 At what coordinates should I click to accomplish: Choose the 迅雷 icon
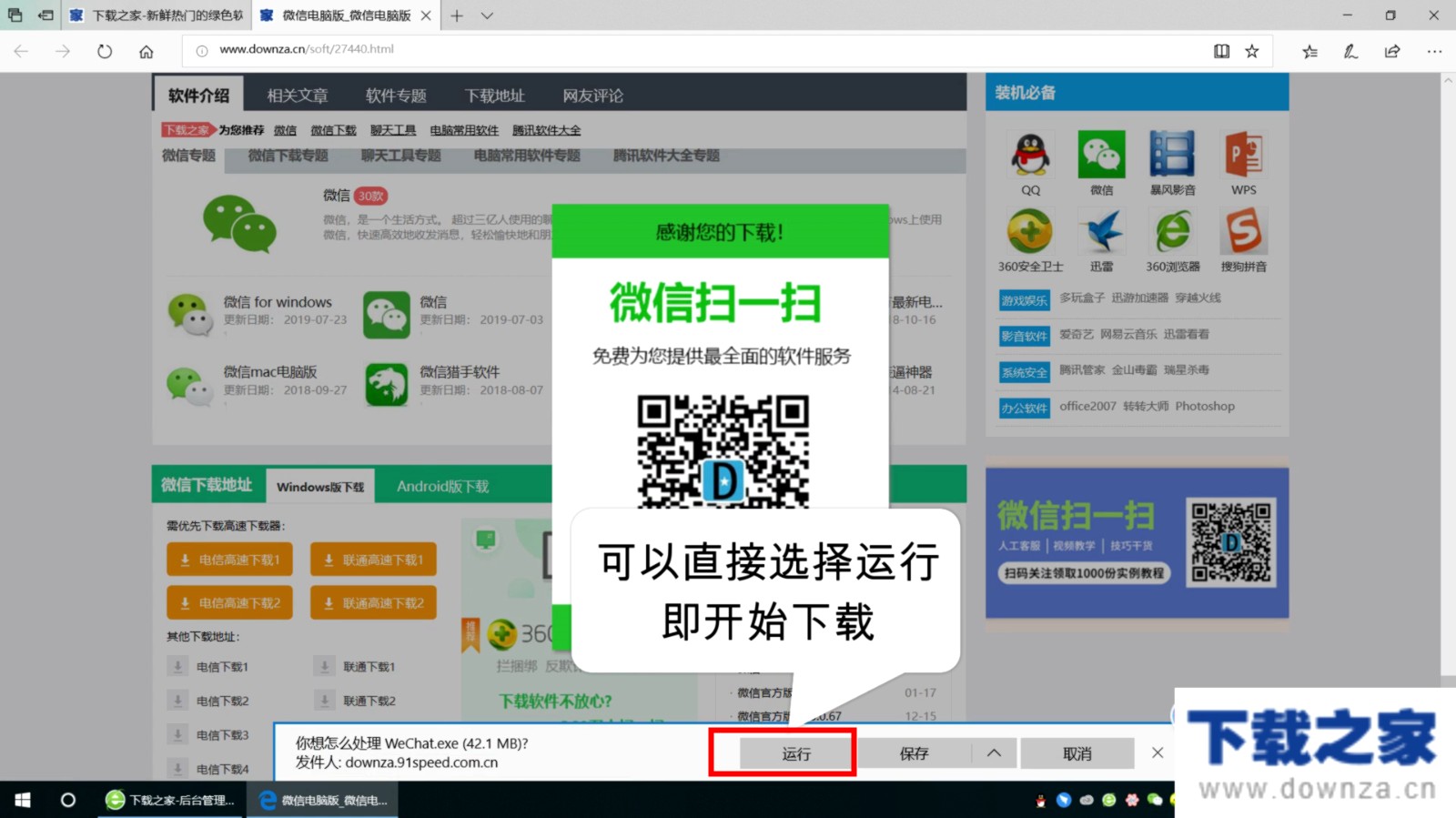point(1101,231)
